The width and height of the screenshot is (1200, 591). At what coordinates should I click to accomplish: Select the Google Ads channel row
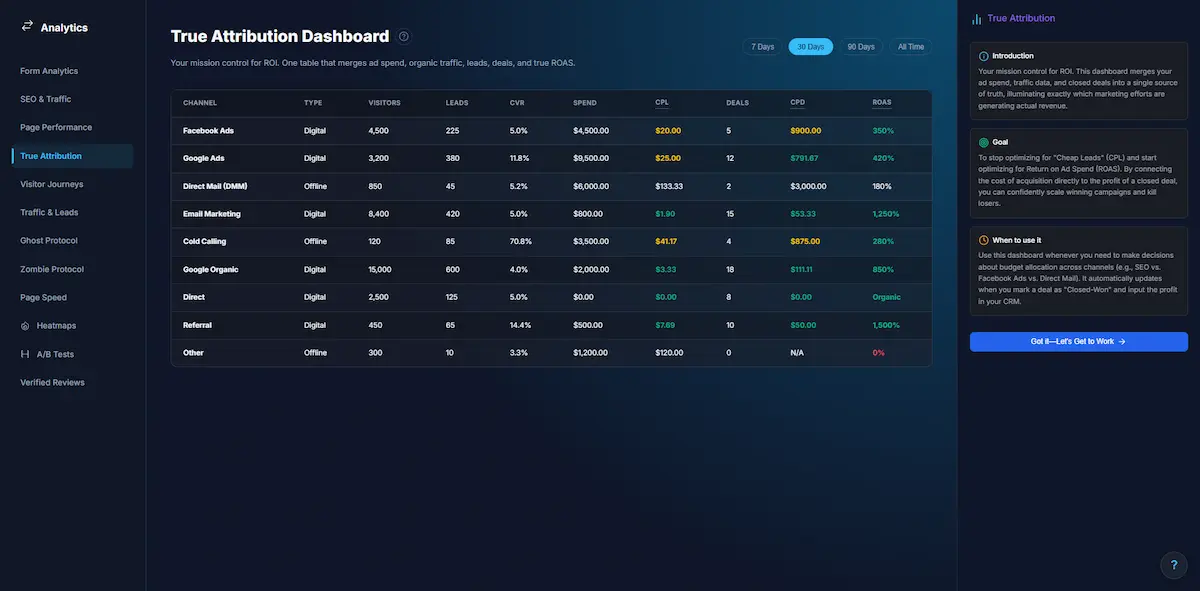[x=551, y=158]
